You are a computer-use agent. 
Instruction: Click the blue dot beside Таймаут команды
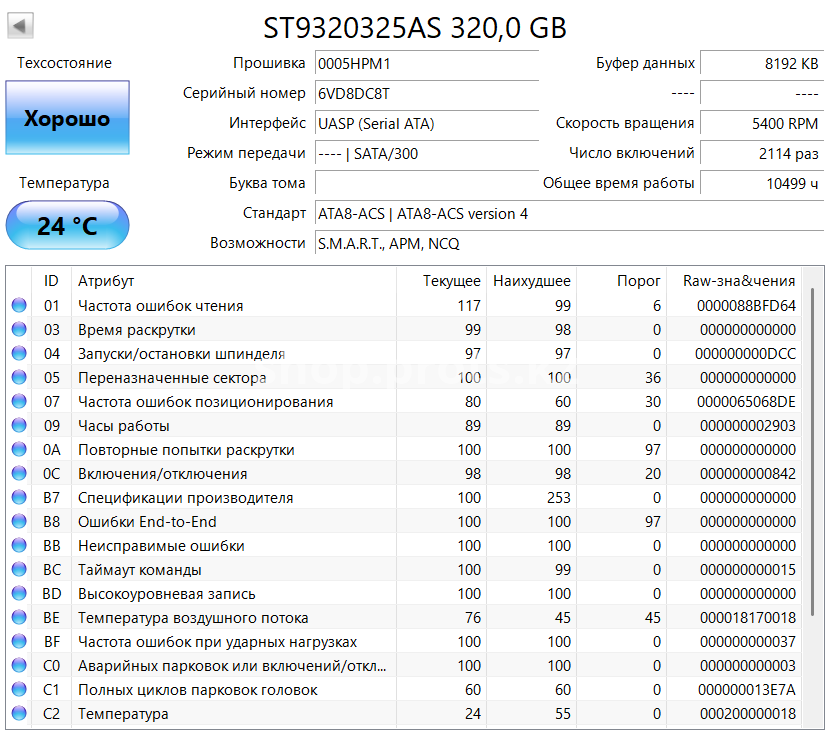click(x=17, y=570)
